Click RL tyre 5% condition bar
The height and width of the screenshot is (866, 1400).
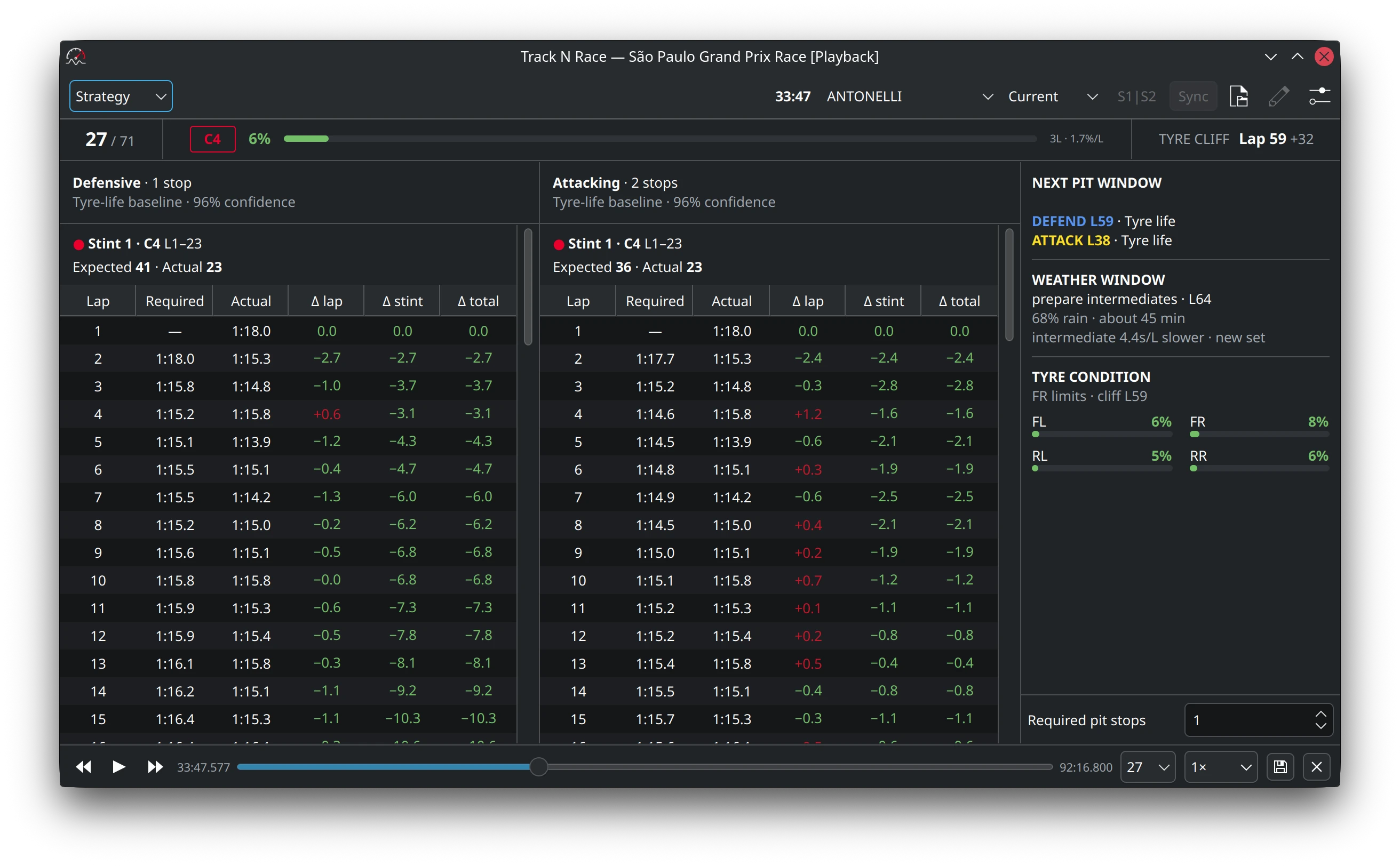1101,469
